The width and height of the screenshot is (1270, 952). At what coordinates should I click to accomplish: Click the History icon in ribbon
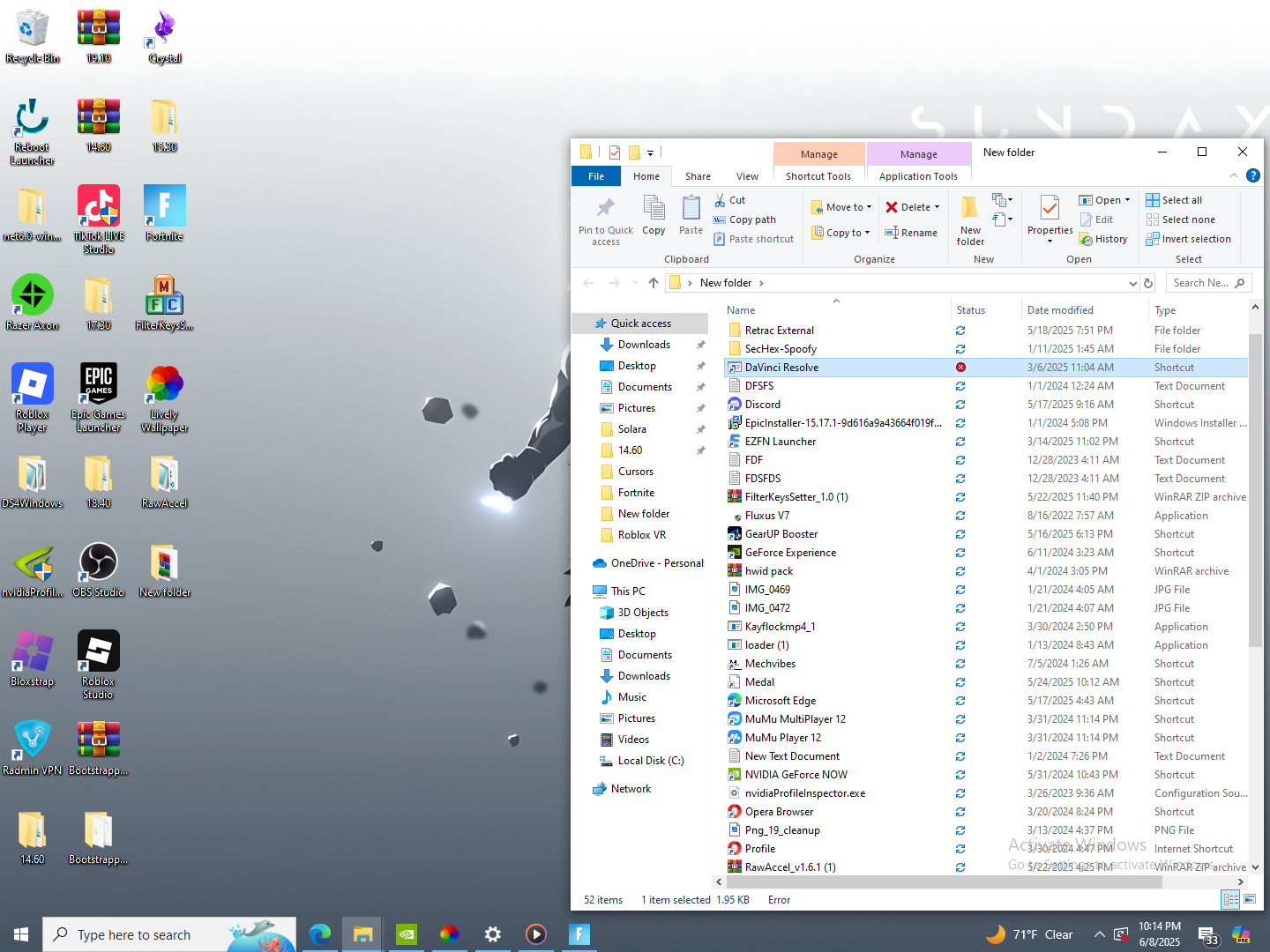click(1087, 240)
